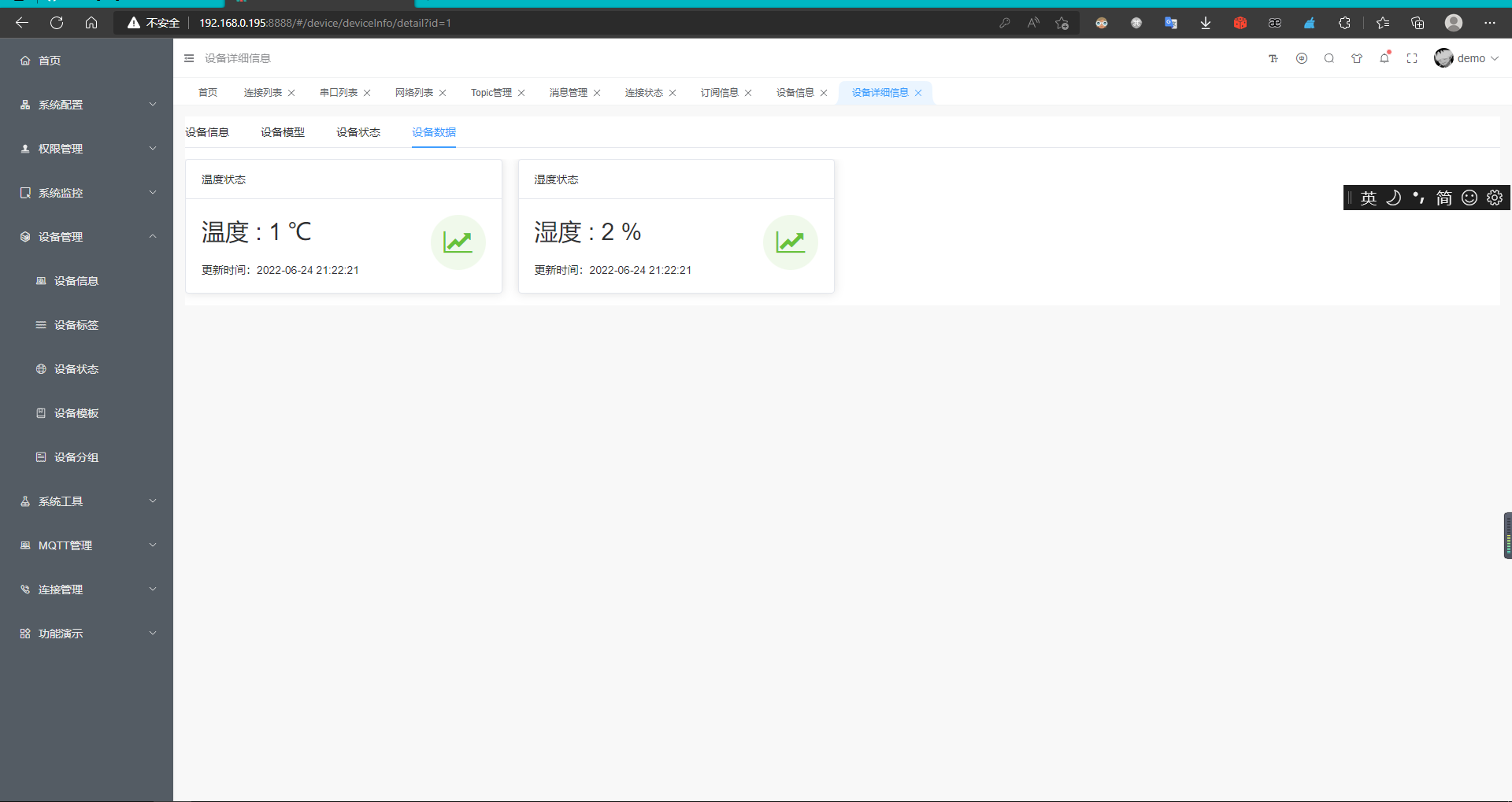This screenshot has width=1512, height=802.
Task: Open browser downloads icon
Action: tap(1206, 23)
